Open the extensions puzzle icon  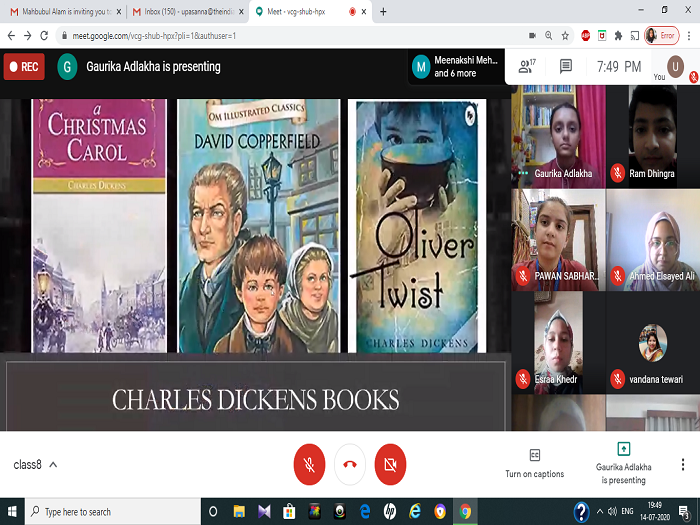click(x=618, y=36)
